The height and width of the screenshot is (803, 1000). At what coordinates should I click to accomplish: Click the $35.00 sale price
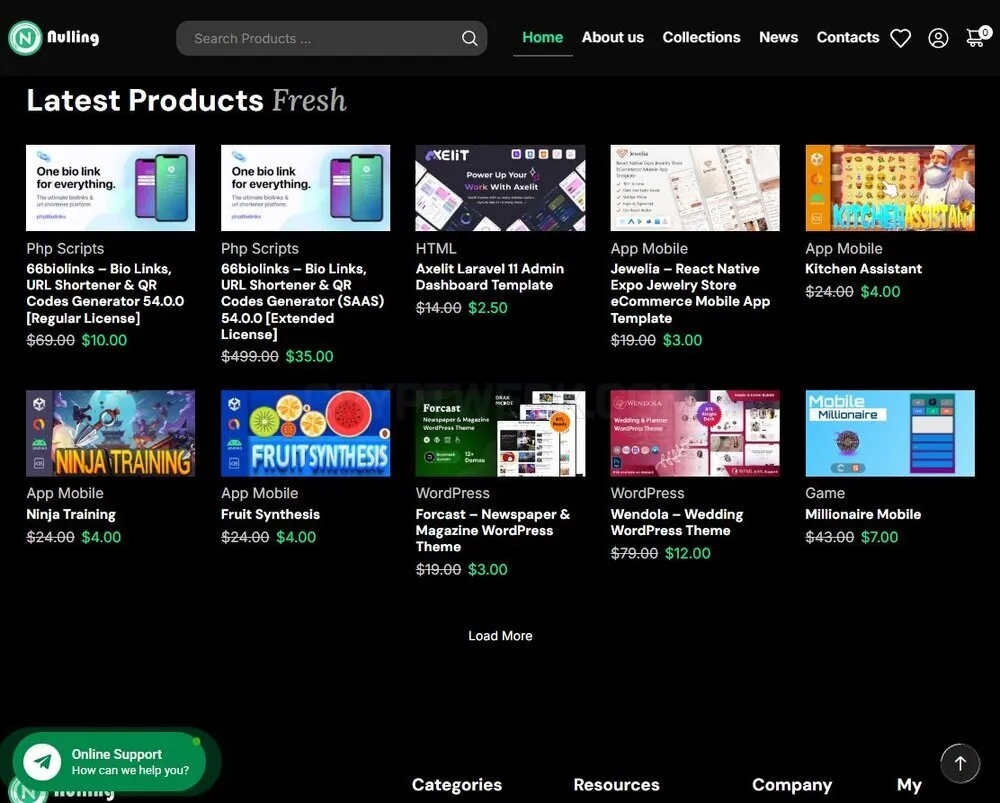(x=309, y=357)
